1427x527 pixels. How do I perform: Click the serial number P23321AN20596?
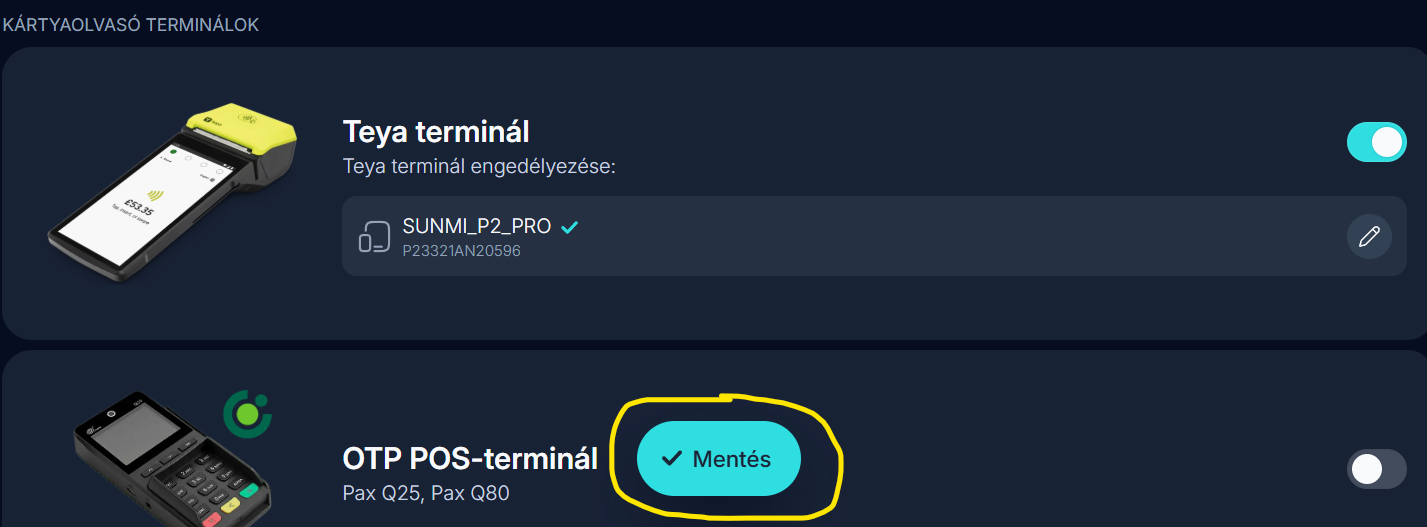tap(461, 251)
